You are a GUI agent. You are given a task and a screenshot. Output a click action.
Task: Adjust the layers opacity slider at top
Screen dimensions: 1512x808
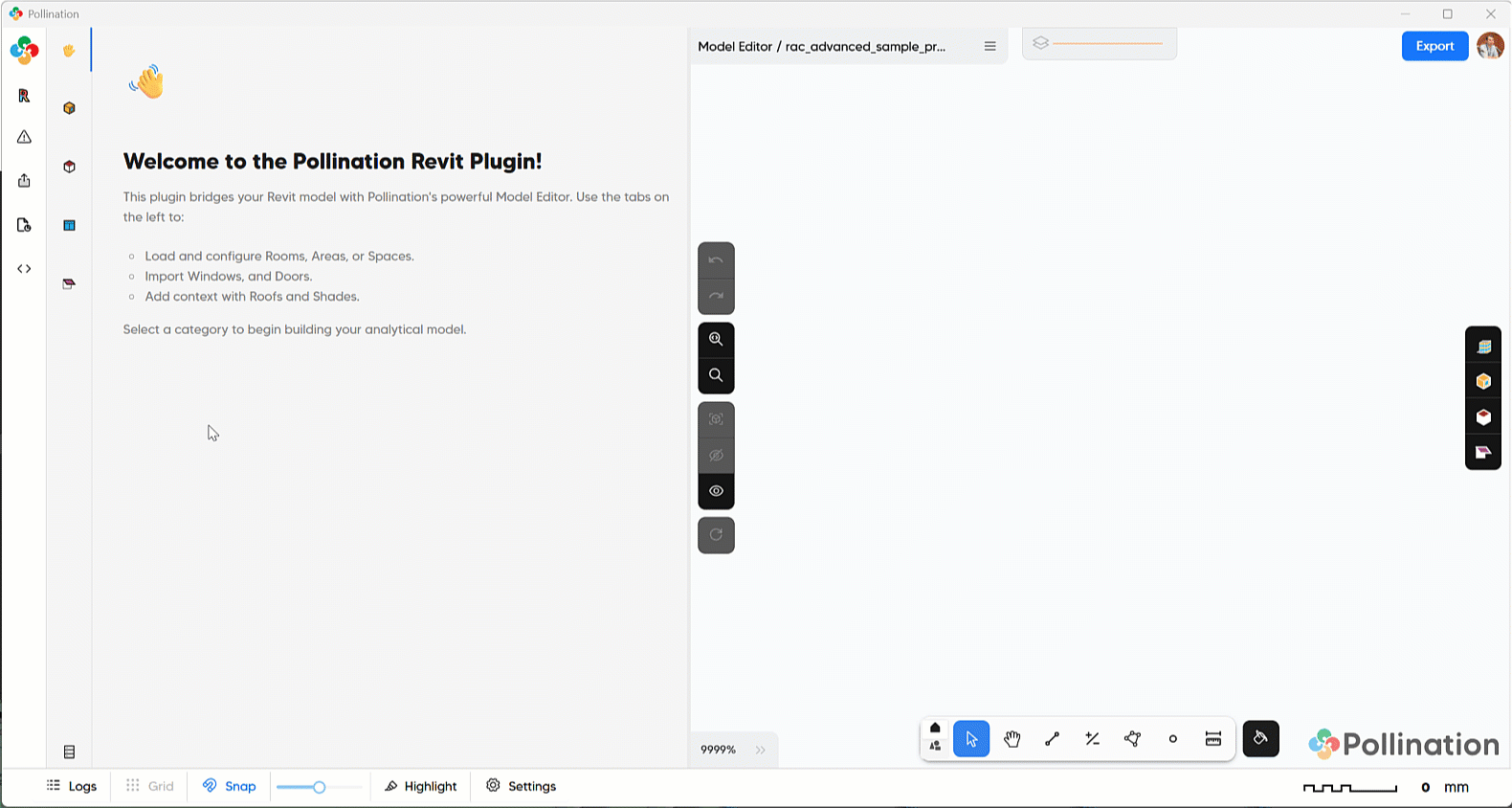(x=1107, y=43)
